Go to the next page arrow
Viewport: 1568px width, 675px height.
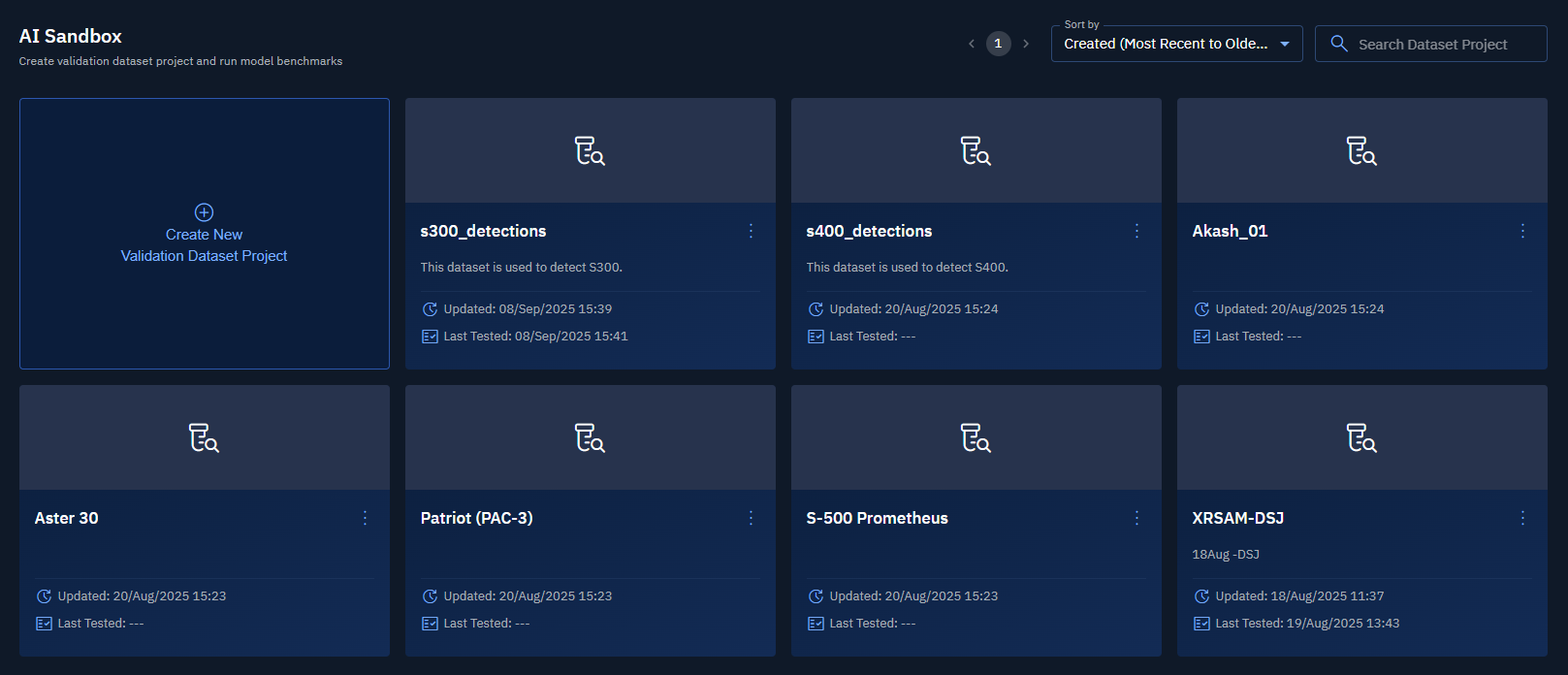tap(1026, 44)
